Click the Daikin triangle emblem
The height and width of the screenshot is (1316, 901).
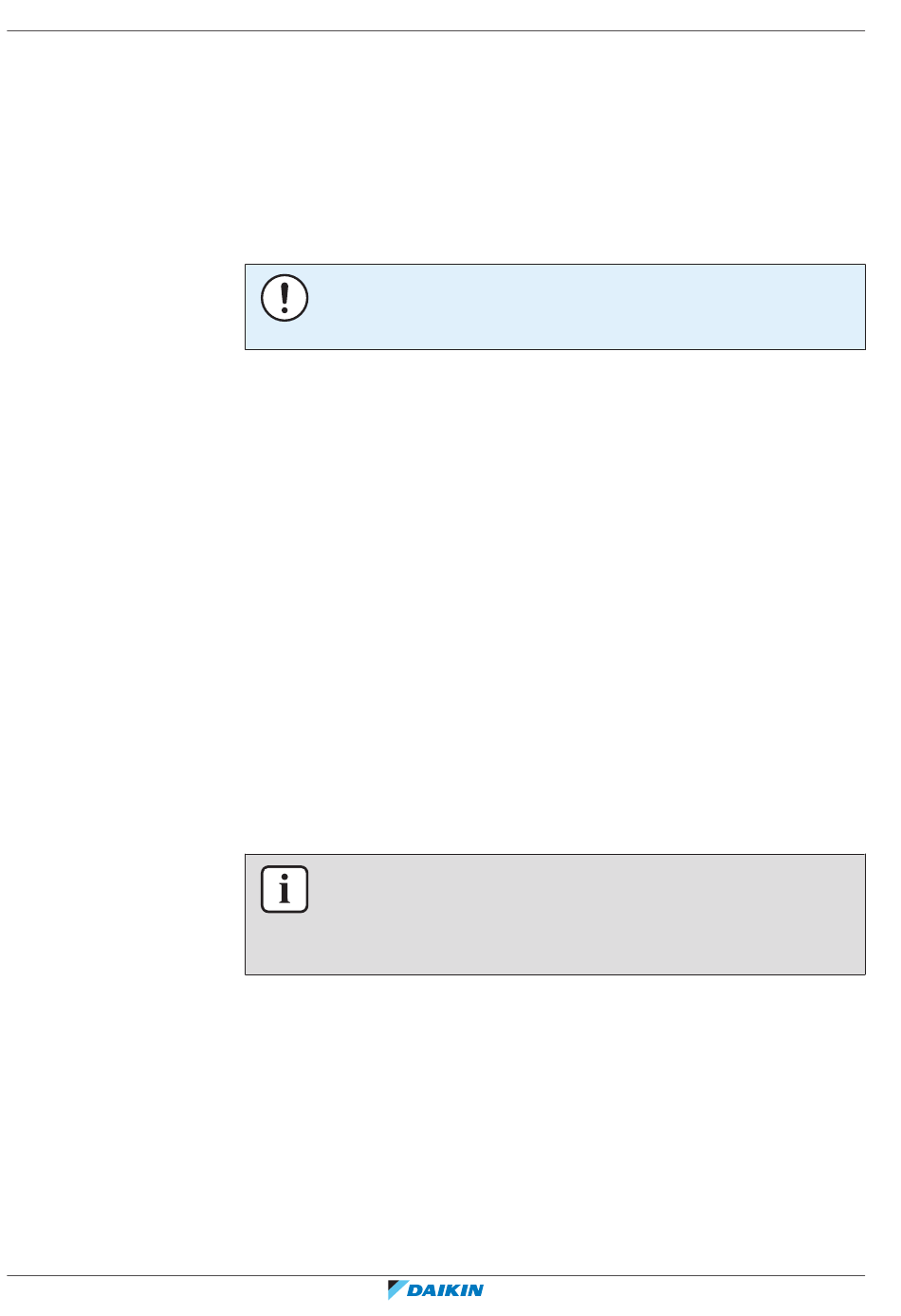396,1289
